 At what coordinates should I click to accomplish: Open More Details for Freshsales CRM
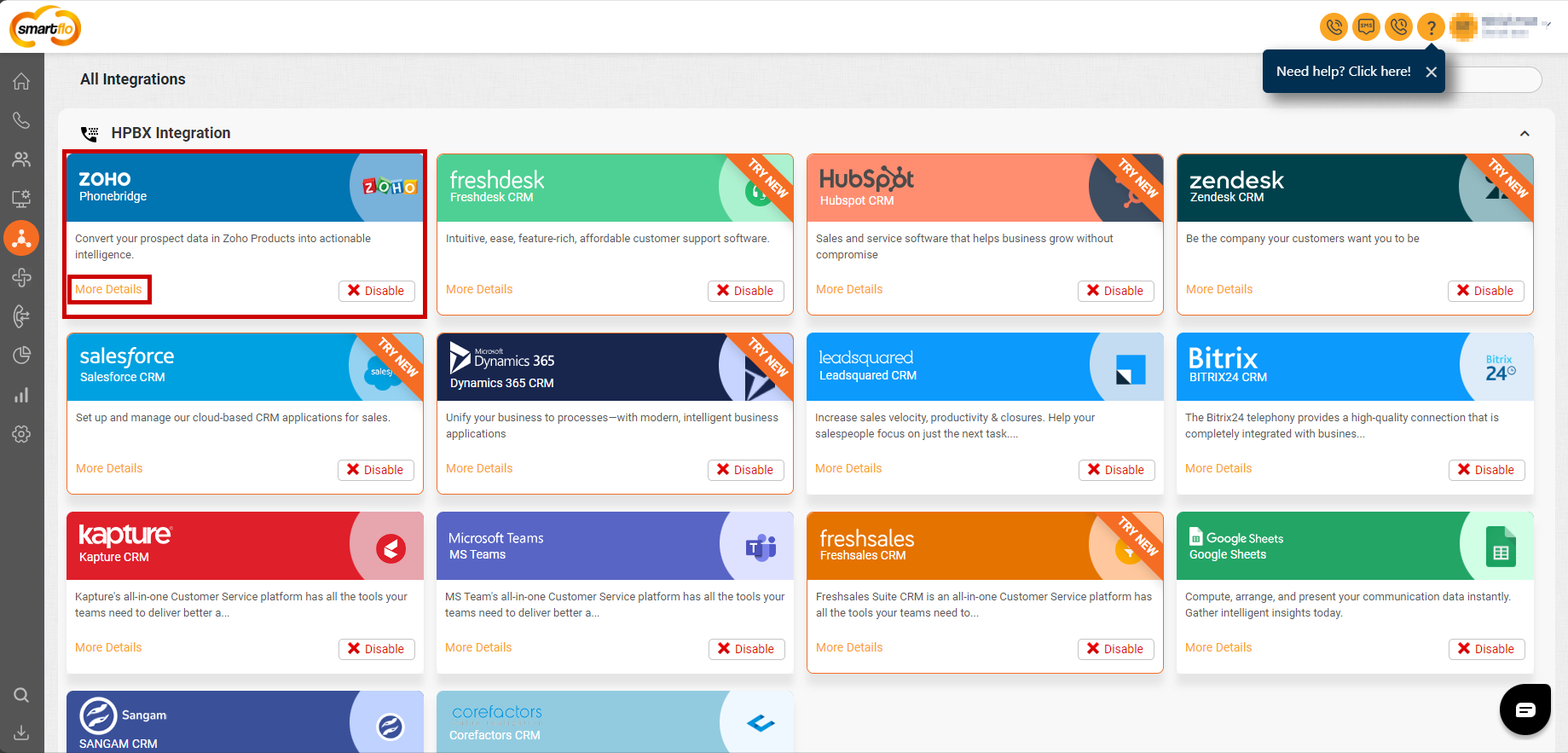pos(849,647)
